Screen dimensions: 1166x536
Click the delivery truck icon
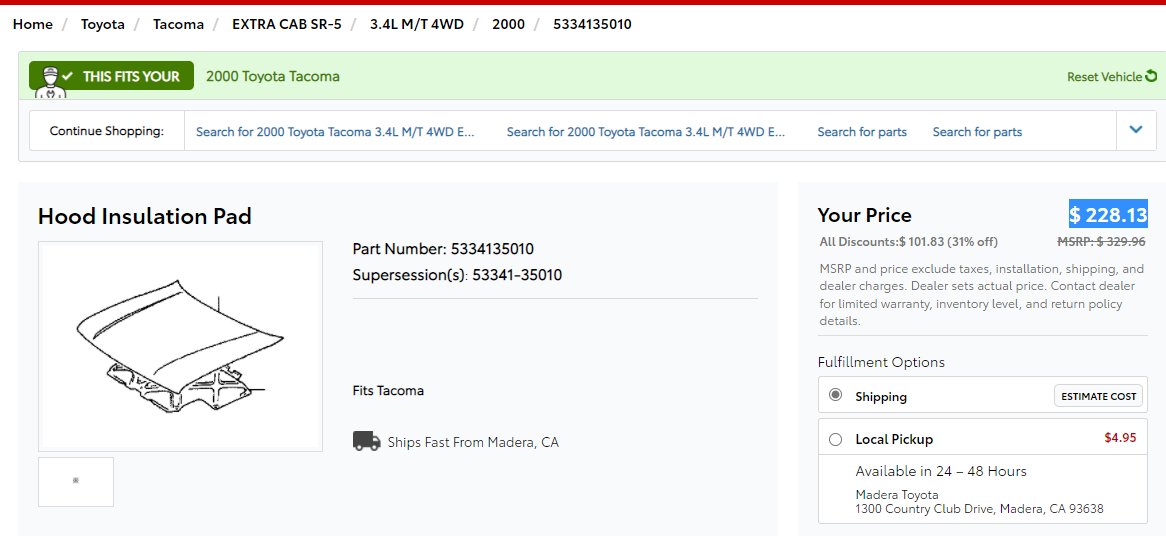pyautogui.click(x=367, y=442)
